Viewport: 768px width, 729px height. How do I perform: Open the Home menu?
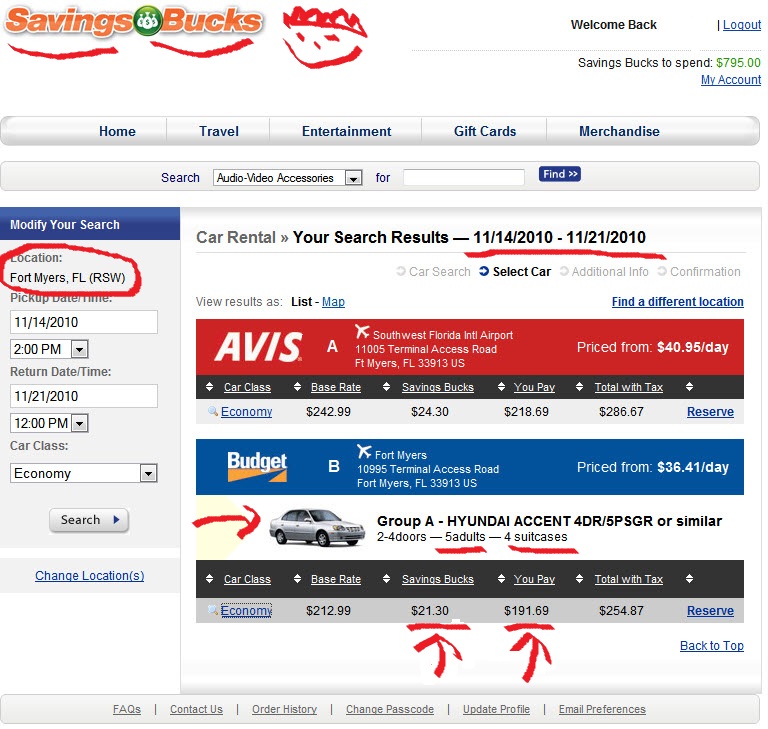(117, 131)
